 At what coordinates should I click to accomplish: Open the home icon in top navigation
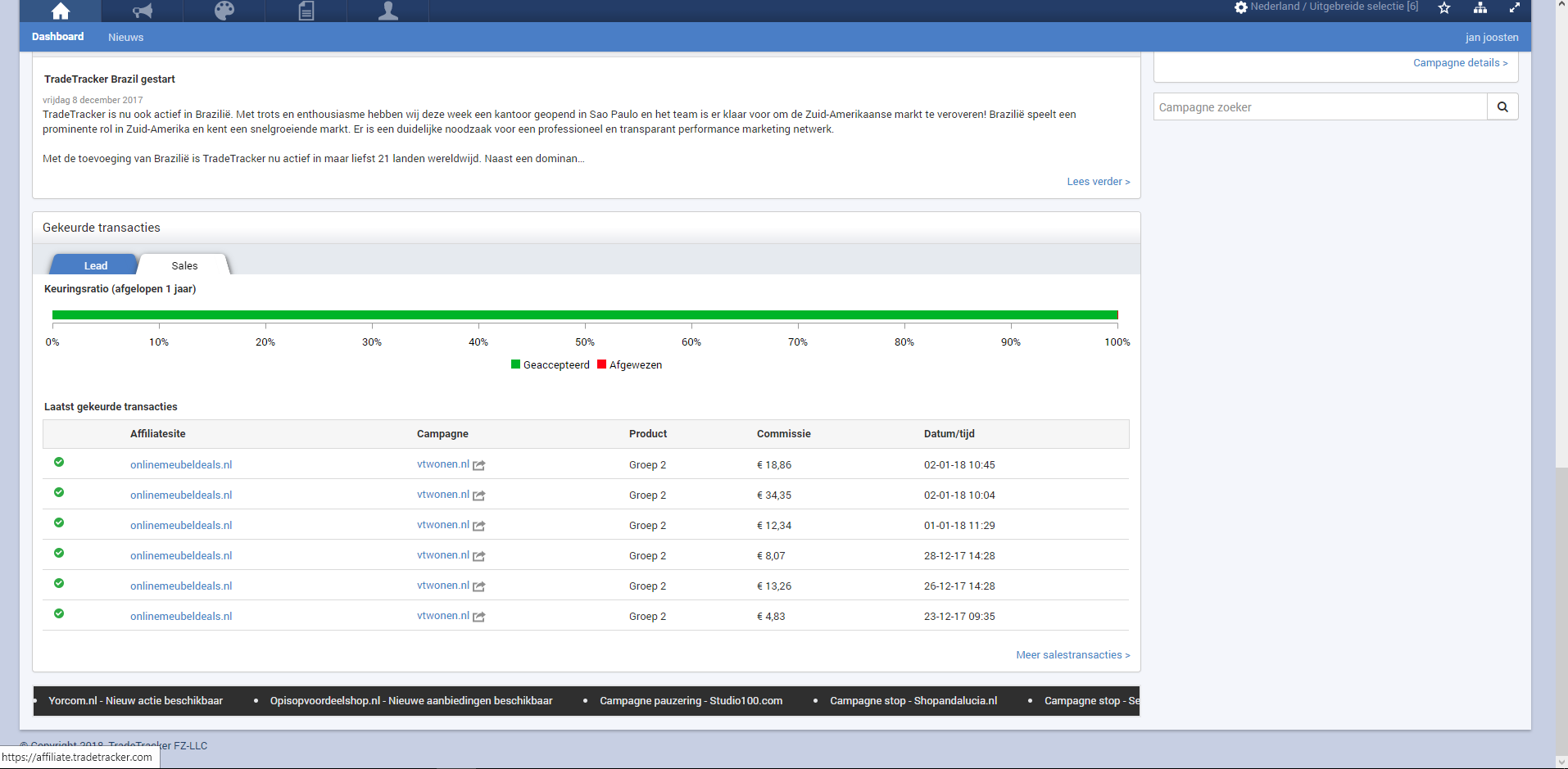pos(61,11)
